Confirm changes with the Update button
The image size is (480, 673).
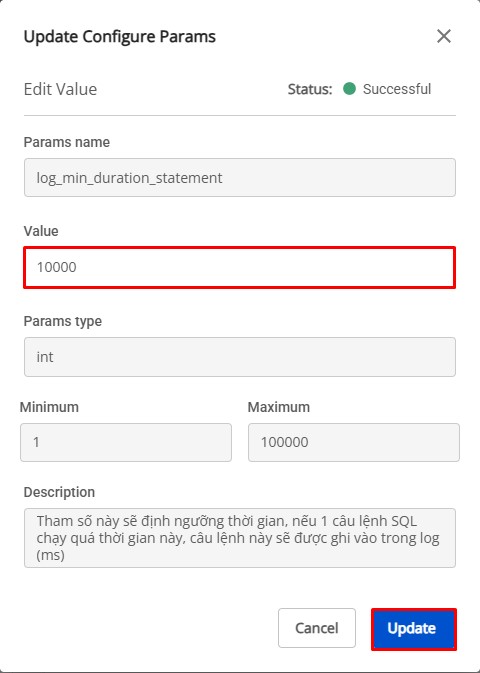click(413, 628)
